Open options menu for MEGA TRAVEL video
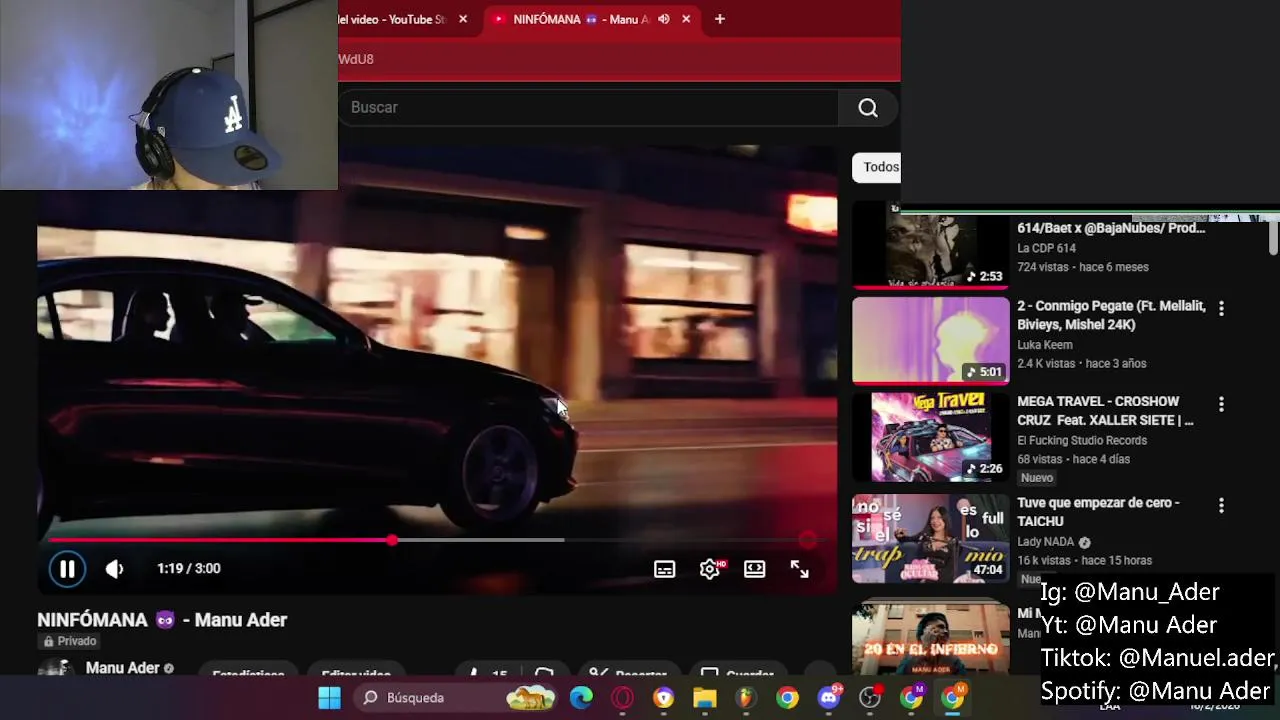1280x720 pixels. tap(1221, 405)
